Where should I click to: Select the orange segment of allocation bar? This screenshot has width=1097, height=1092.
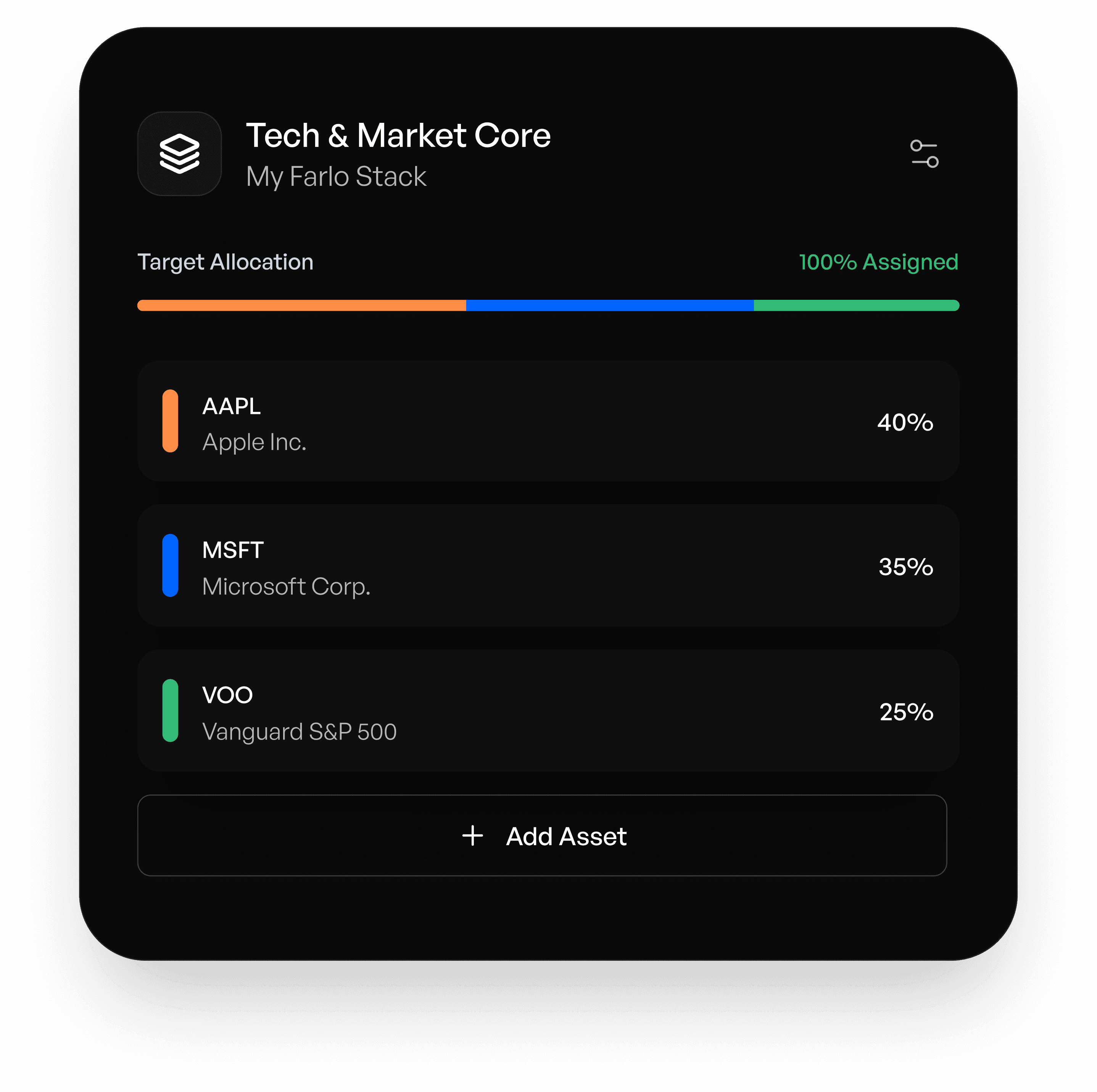pos(301,306)
